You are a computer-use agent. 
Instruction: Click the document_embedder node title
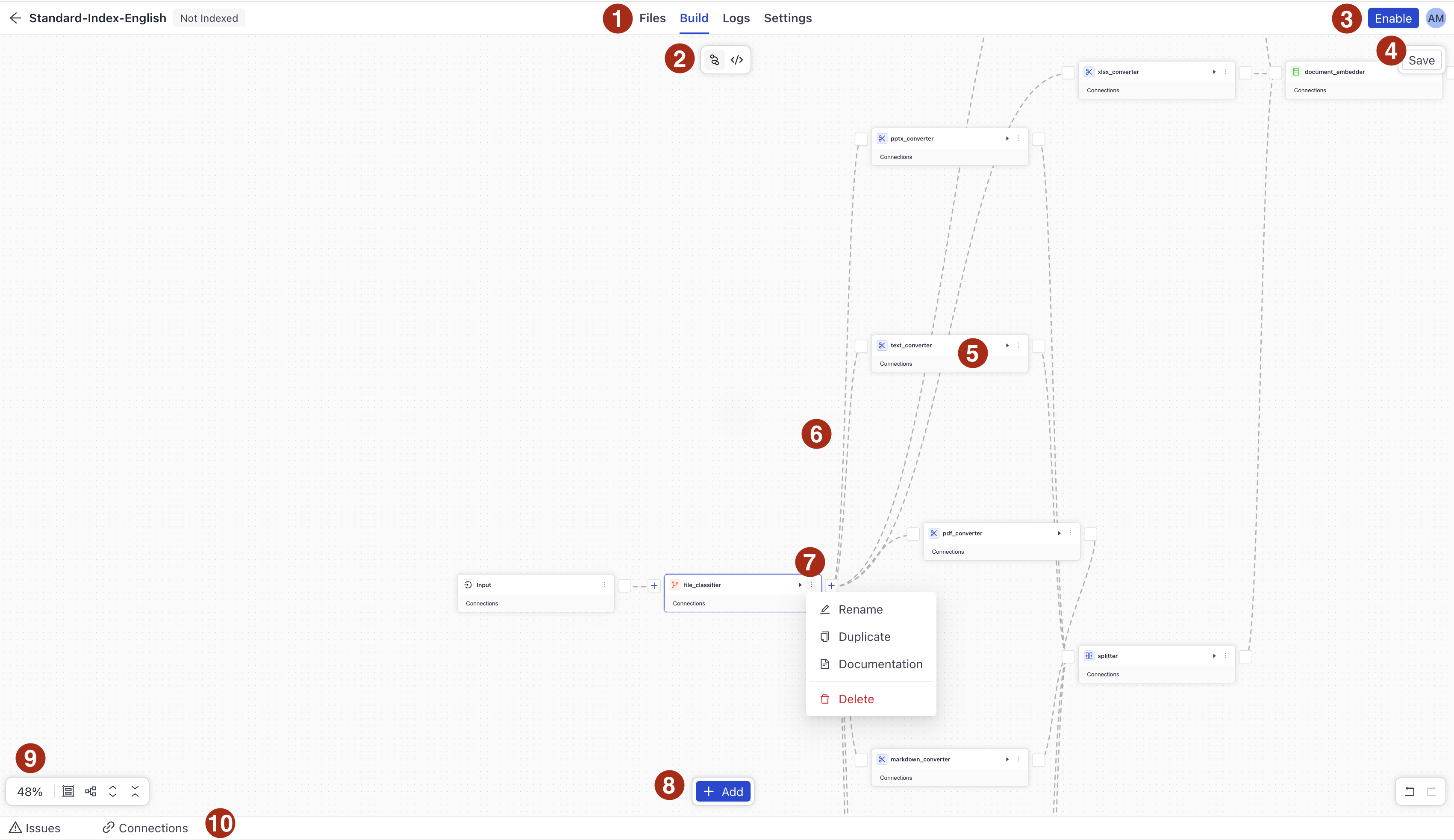(x=1335, y=72)
